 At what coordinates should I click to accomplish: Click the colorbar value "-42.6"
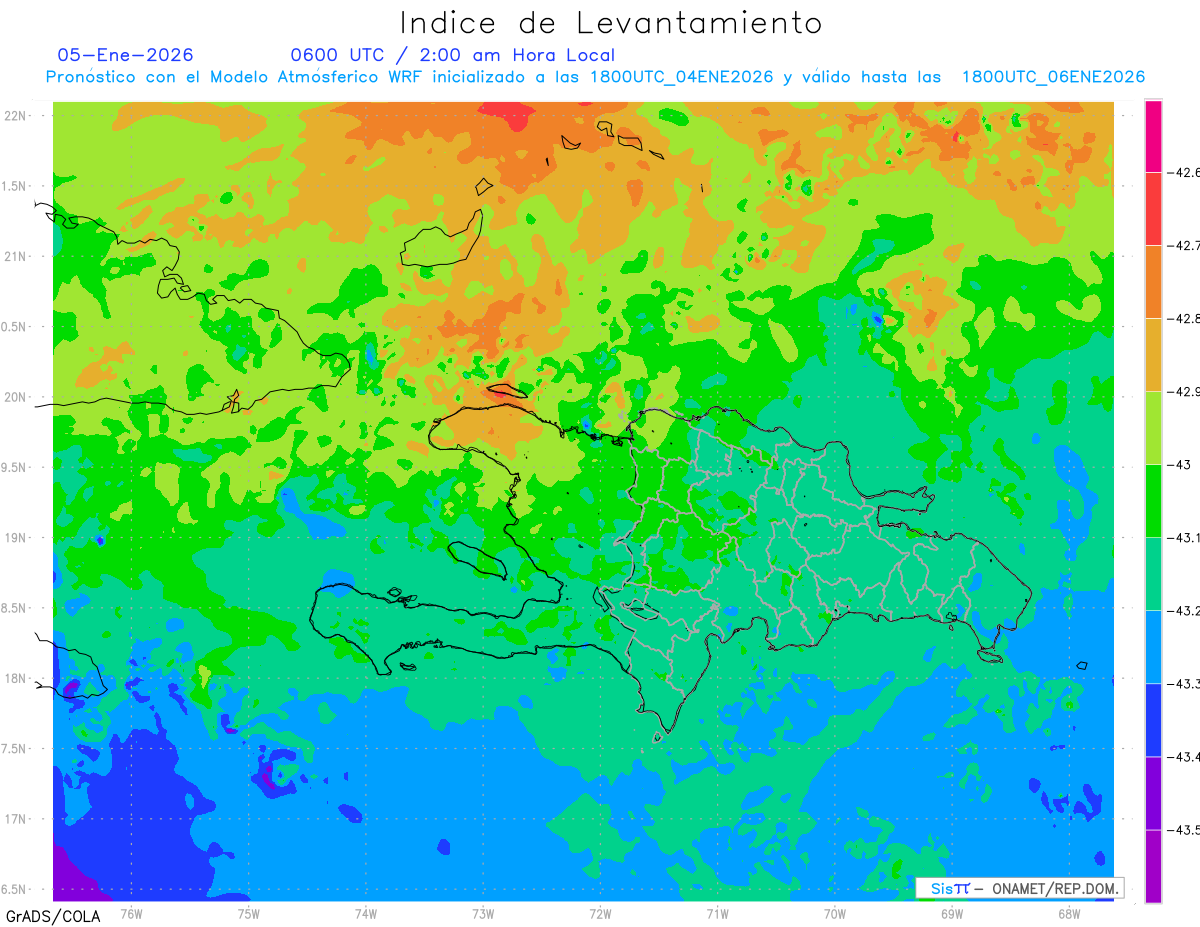point(1183,173)
